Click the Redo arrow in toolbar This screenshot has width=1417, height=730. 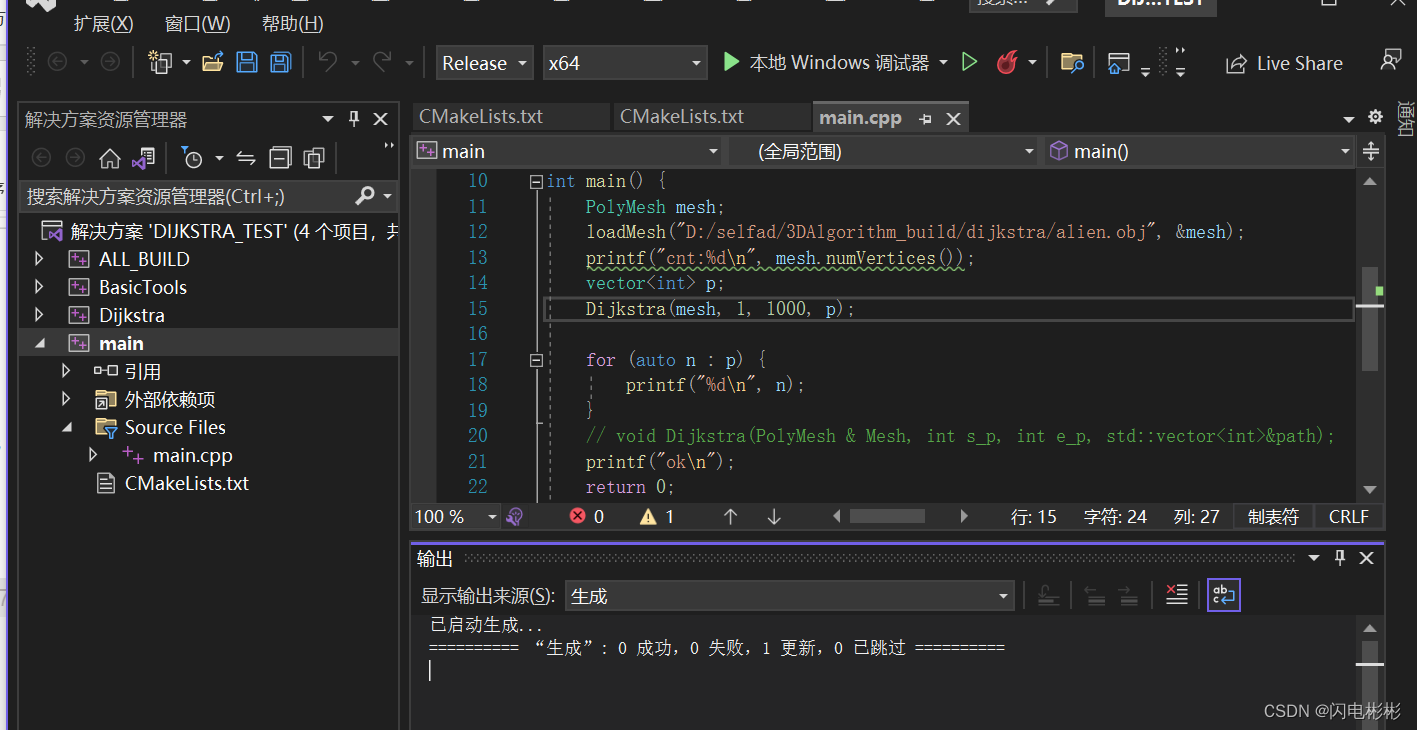[381, 62]
